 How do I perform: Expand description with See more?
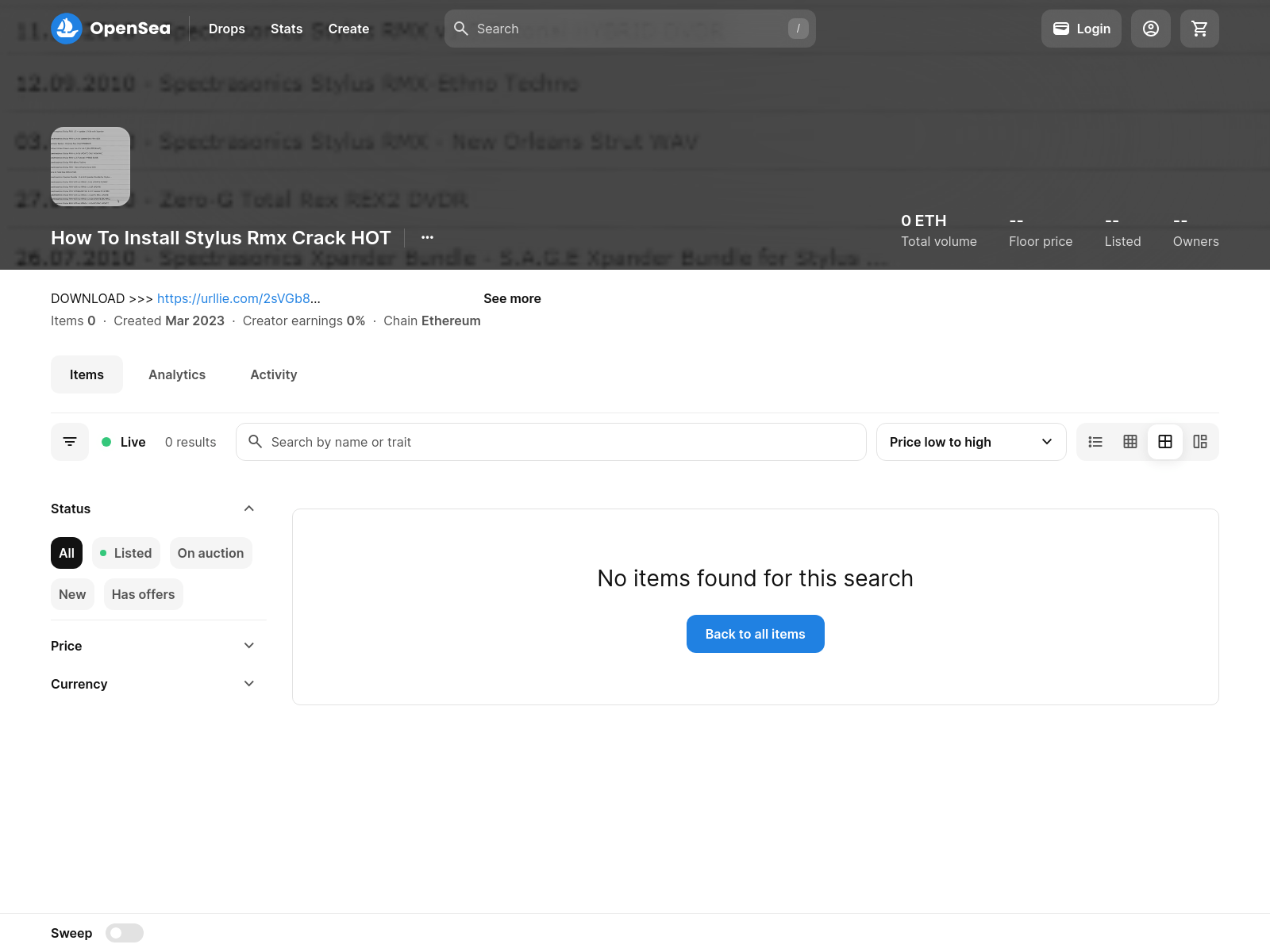click(512, 298)
